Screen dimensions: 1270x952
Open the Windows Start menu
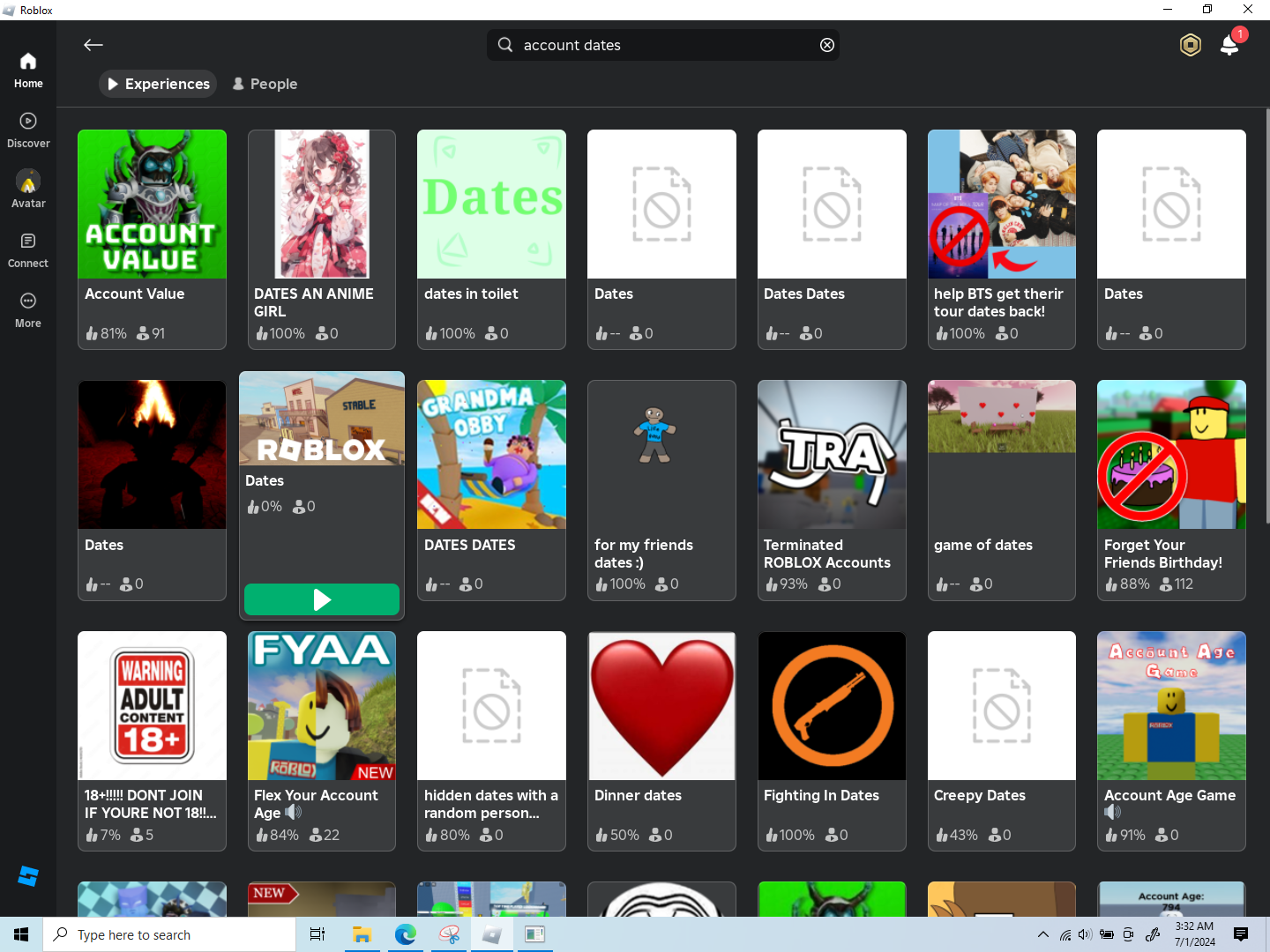pos(21,934)
